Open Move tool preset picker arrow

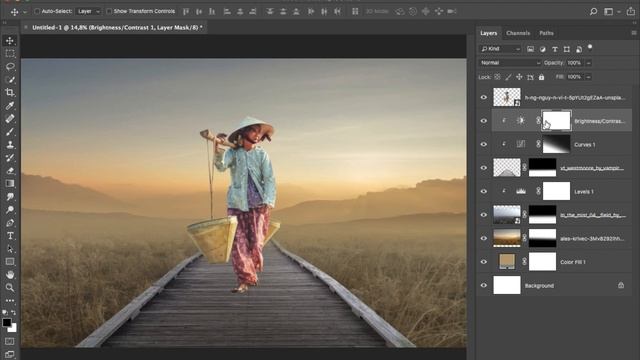(x=24, y=12)
